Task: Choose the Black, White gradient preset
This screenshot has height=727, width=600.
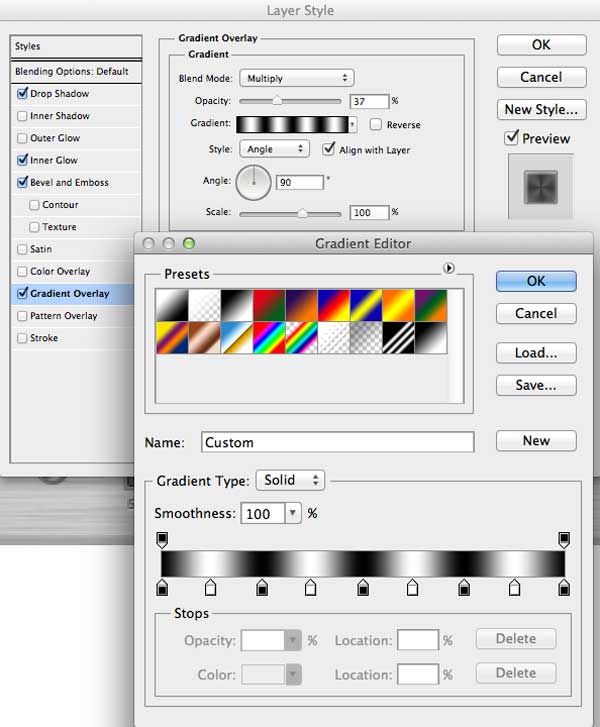Action: pos(237,306)
